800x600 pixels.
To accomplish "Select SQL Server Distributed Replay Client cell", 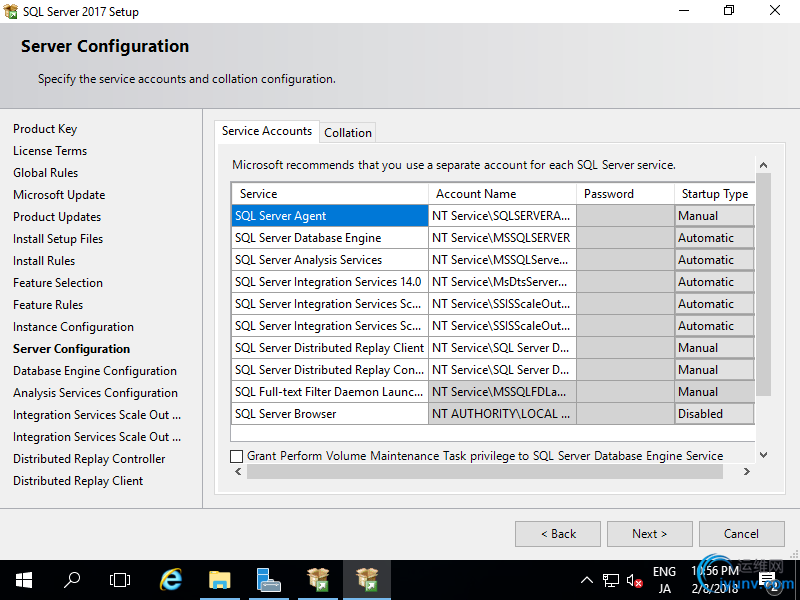I will point(330,347).
